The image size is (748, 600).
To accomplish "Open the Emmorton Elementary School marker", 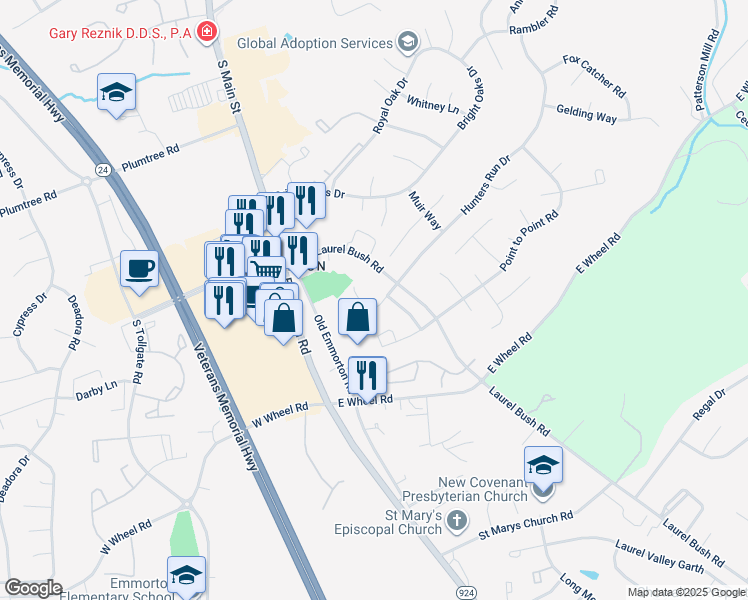I will click(x=187, y=578).
